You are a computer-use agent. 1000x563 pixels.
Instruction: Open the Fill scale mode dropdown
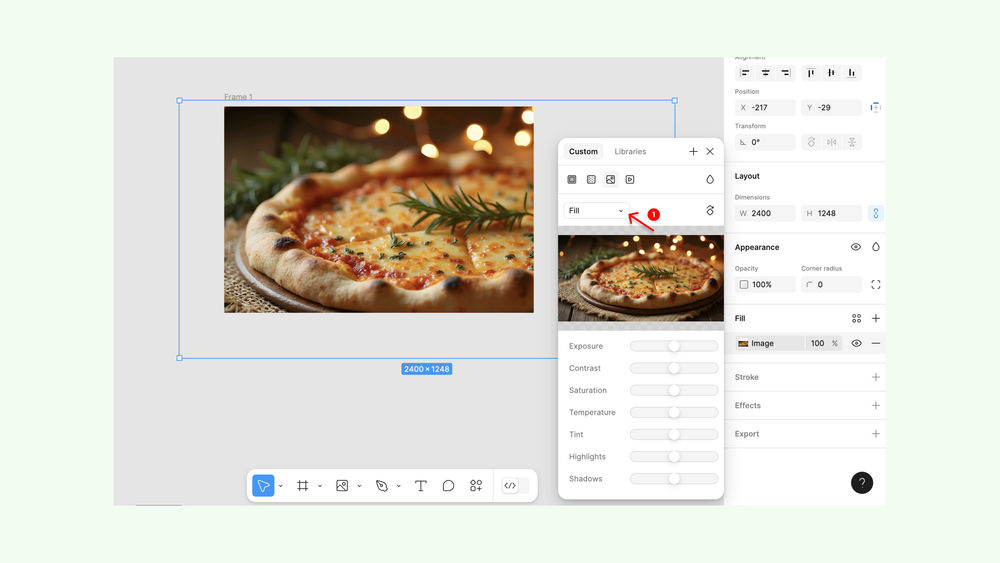[x=596, y=210]
